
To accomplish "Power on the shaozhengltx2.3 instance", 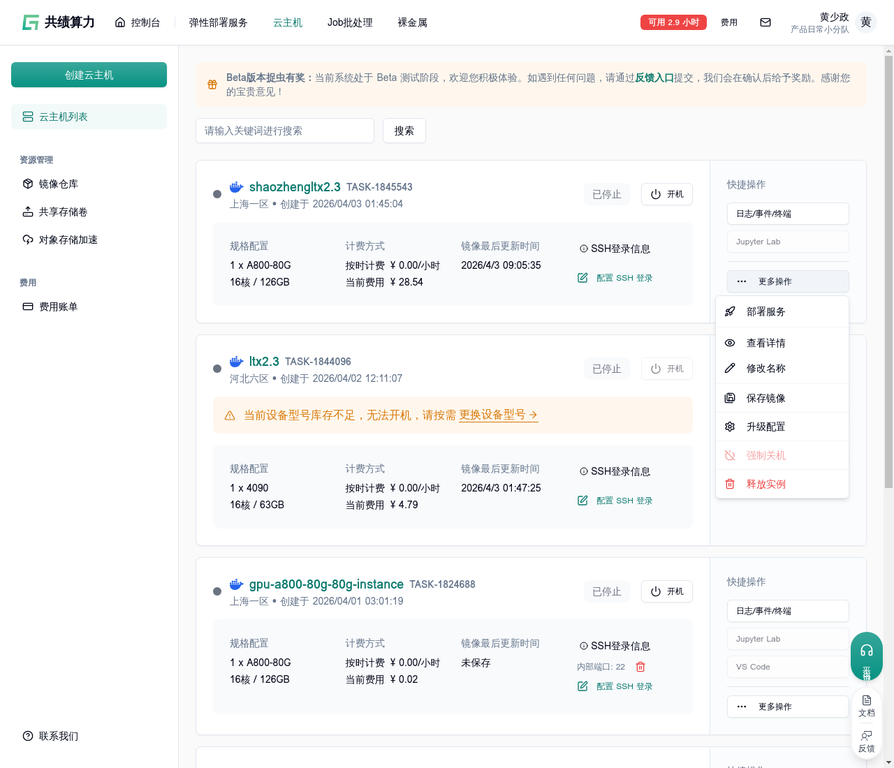I will point(666,194).
